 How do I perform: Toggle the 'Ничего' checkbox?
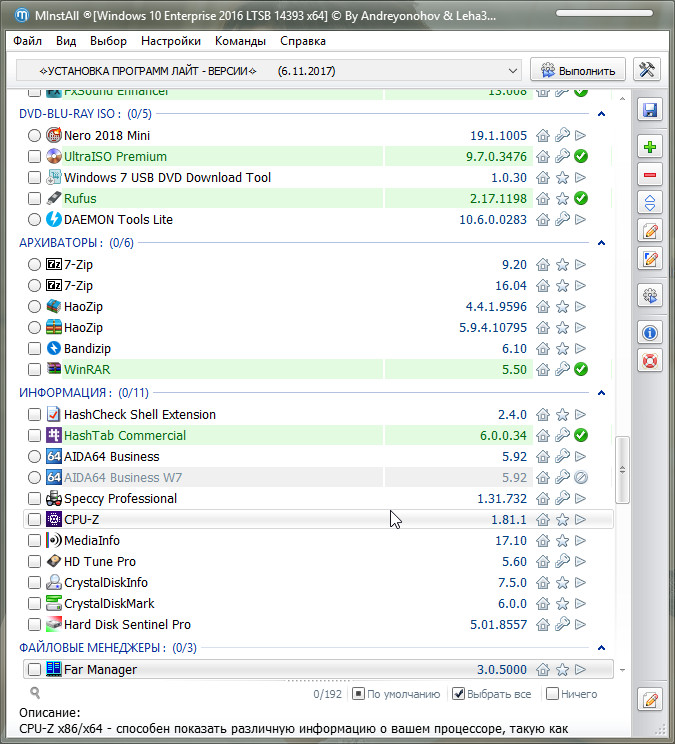[552, 694]
